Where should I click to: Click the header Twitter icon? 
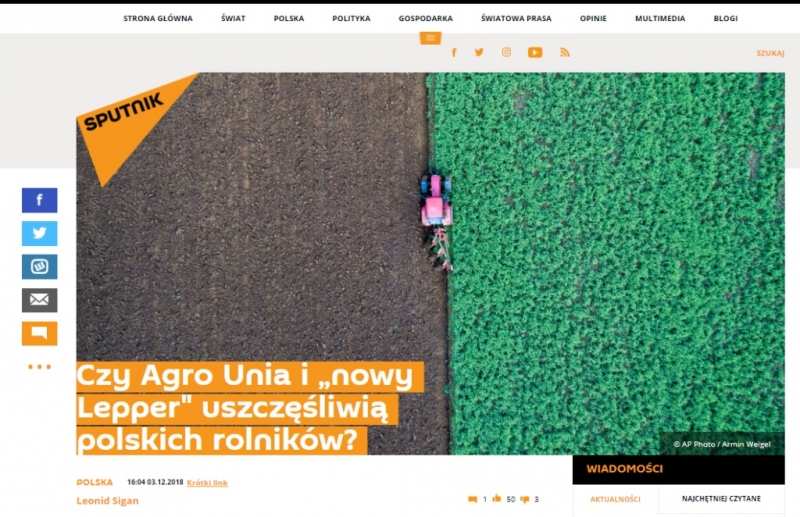(479, 52)
